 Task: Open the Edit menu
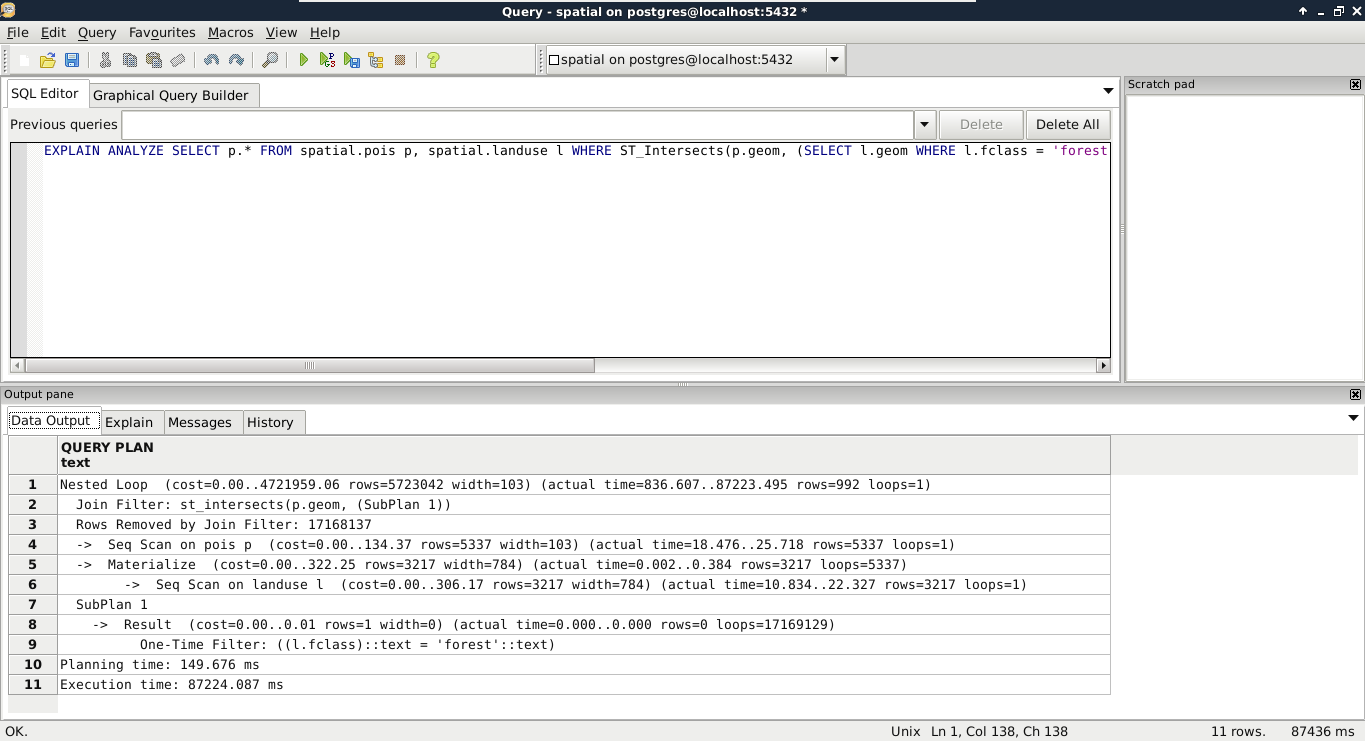[53, 32]
